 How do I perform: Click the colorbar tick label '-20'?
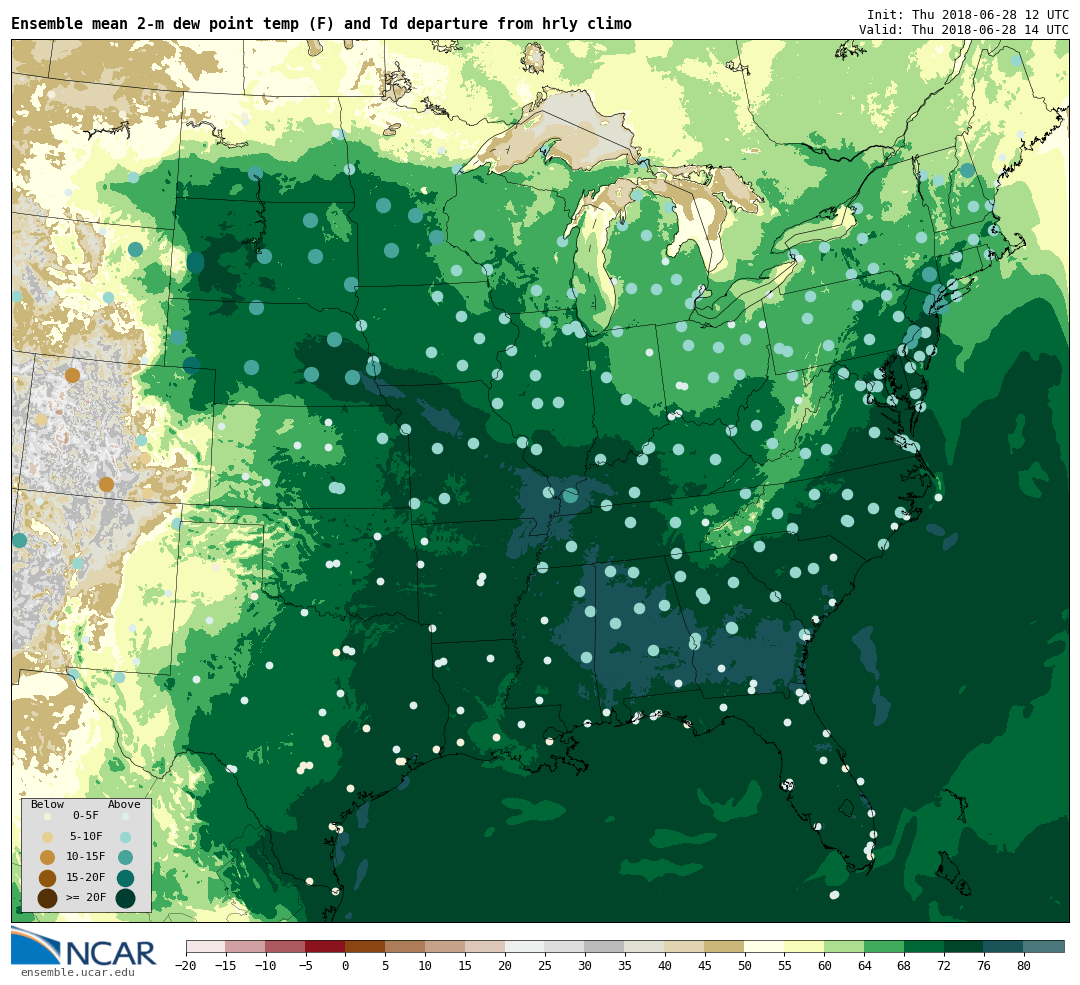(185, 966)
